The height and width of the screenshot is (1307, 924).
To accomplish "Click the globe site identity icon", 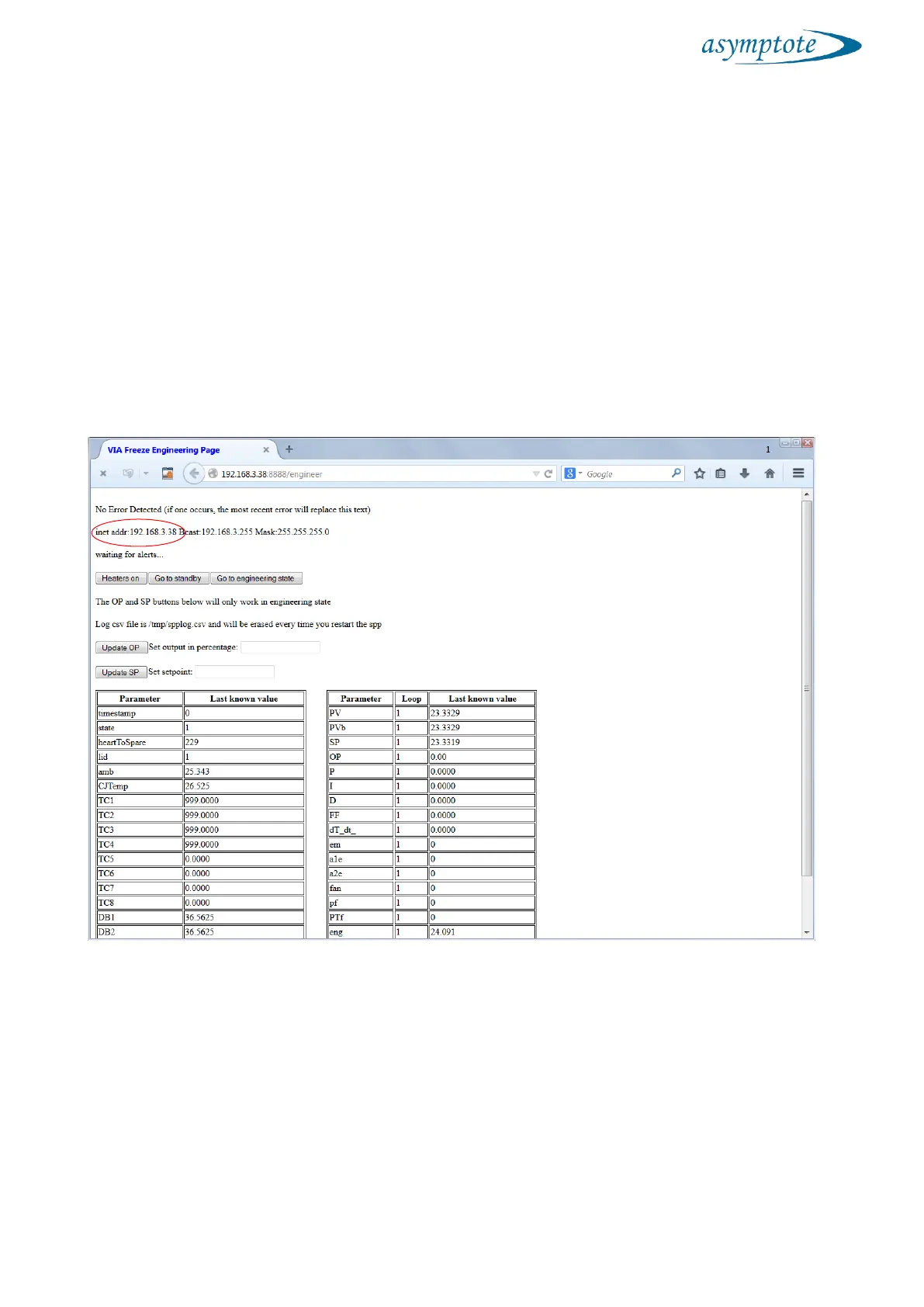I will click(x=213, y=473).
